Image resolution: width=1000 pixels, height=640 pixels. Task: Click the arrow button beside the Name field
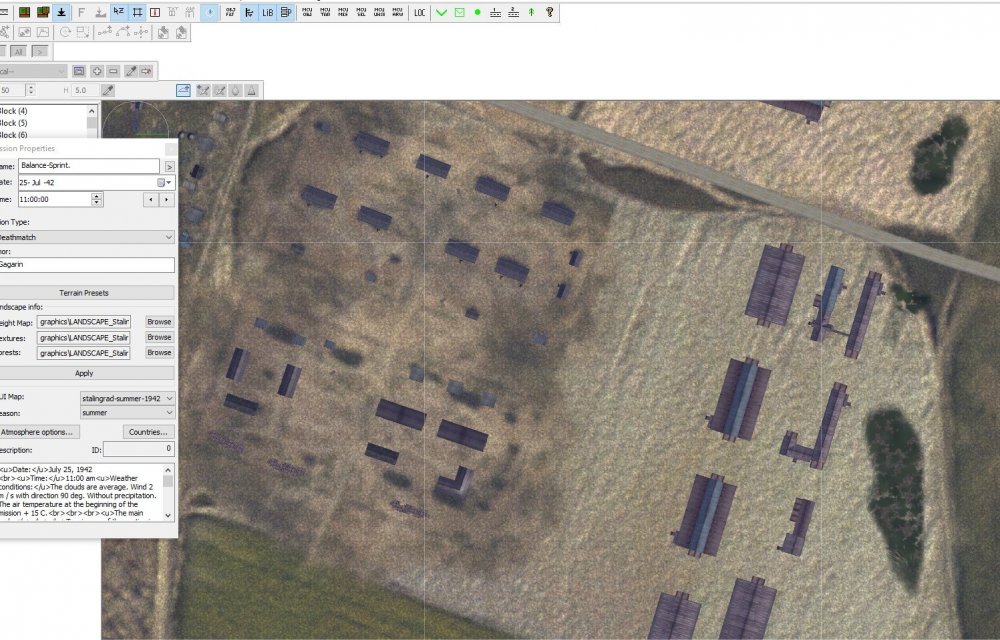click(169, 166)
